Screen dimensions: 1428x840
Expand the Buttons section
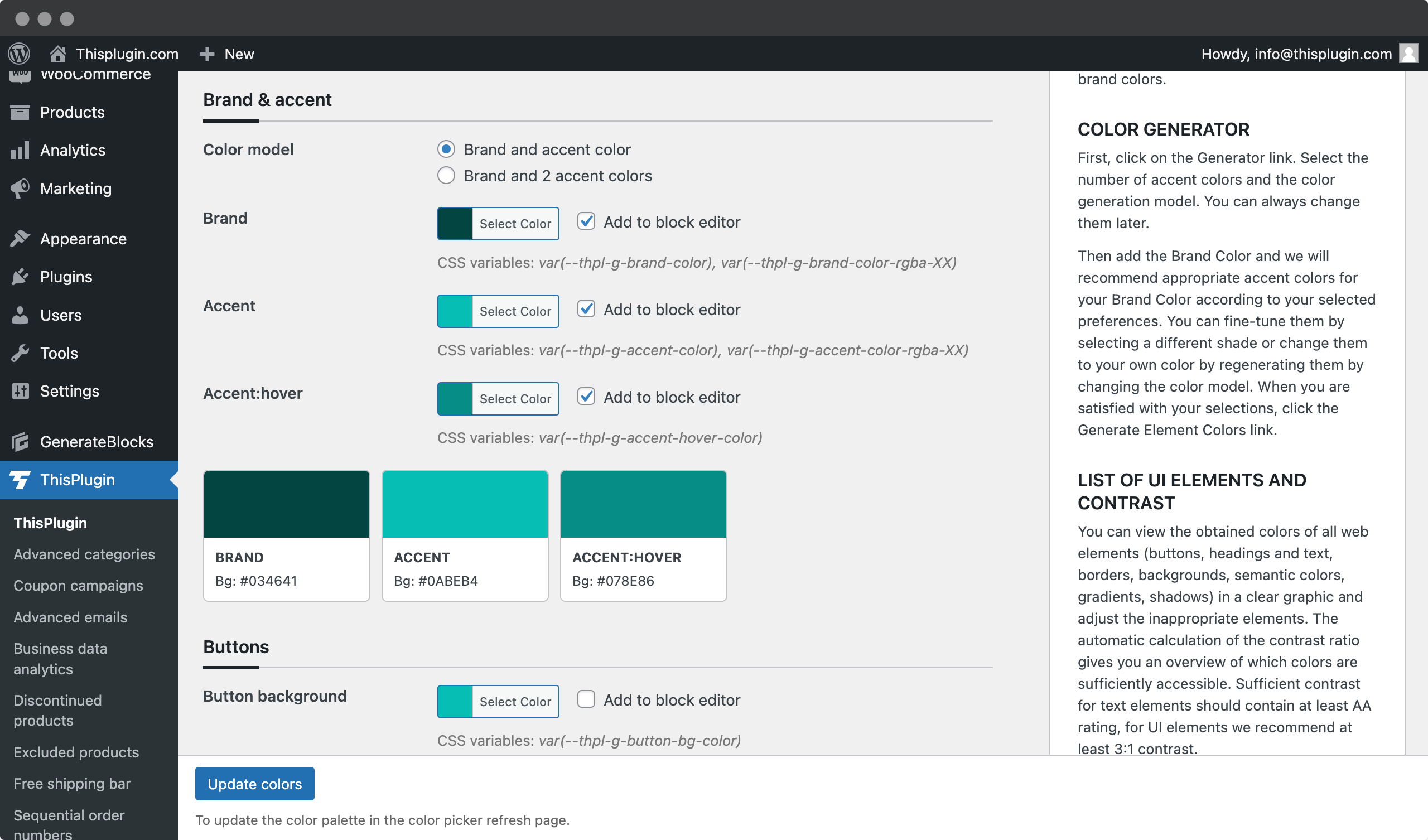236,646
